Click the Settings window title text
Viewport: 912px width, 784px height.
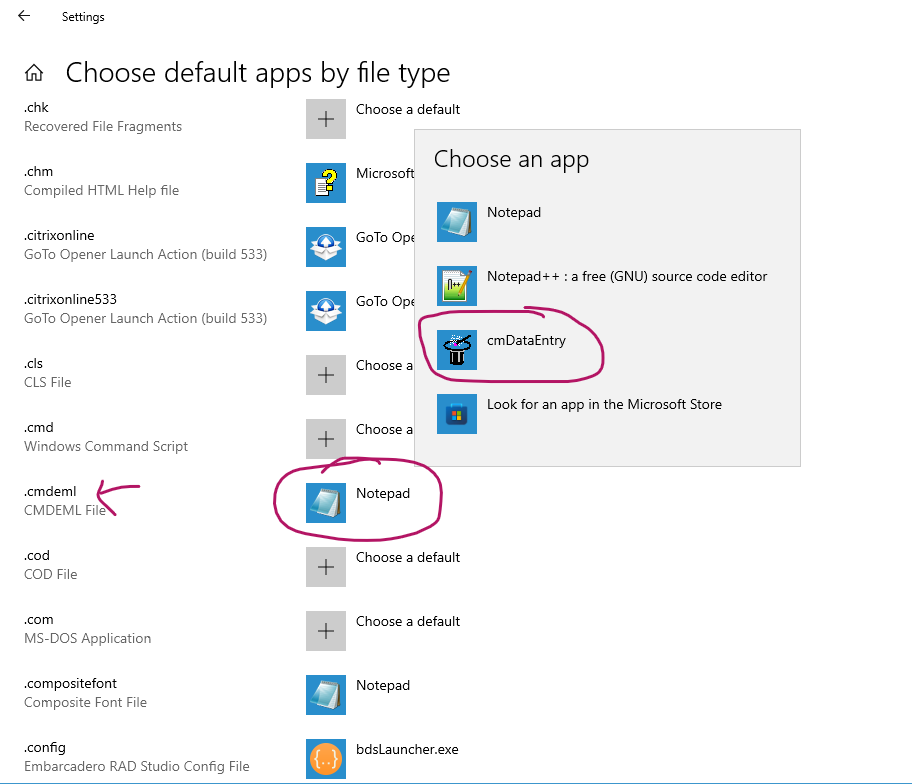pos(83,17)
